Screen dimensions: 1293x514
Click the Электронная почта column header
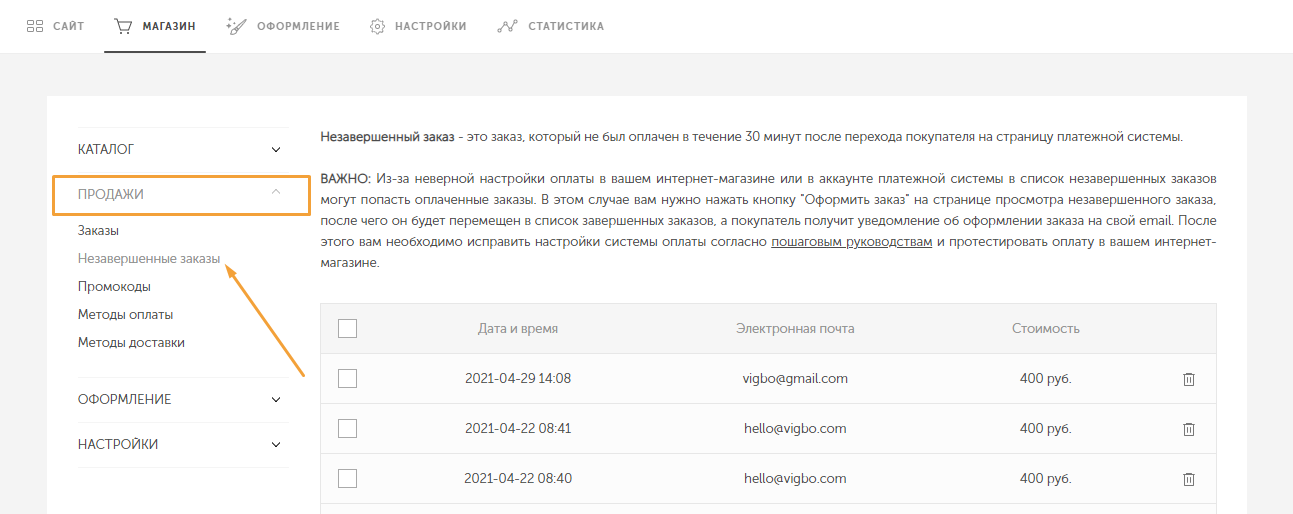click(x=795, y=328)
